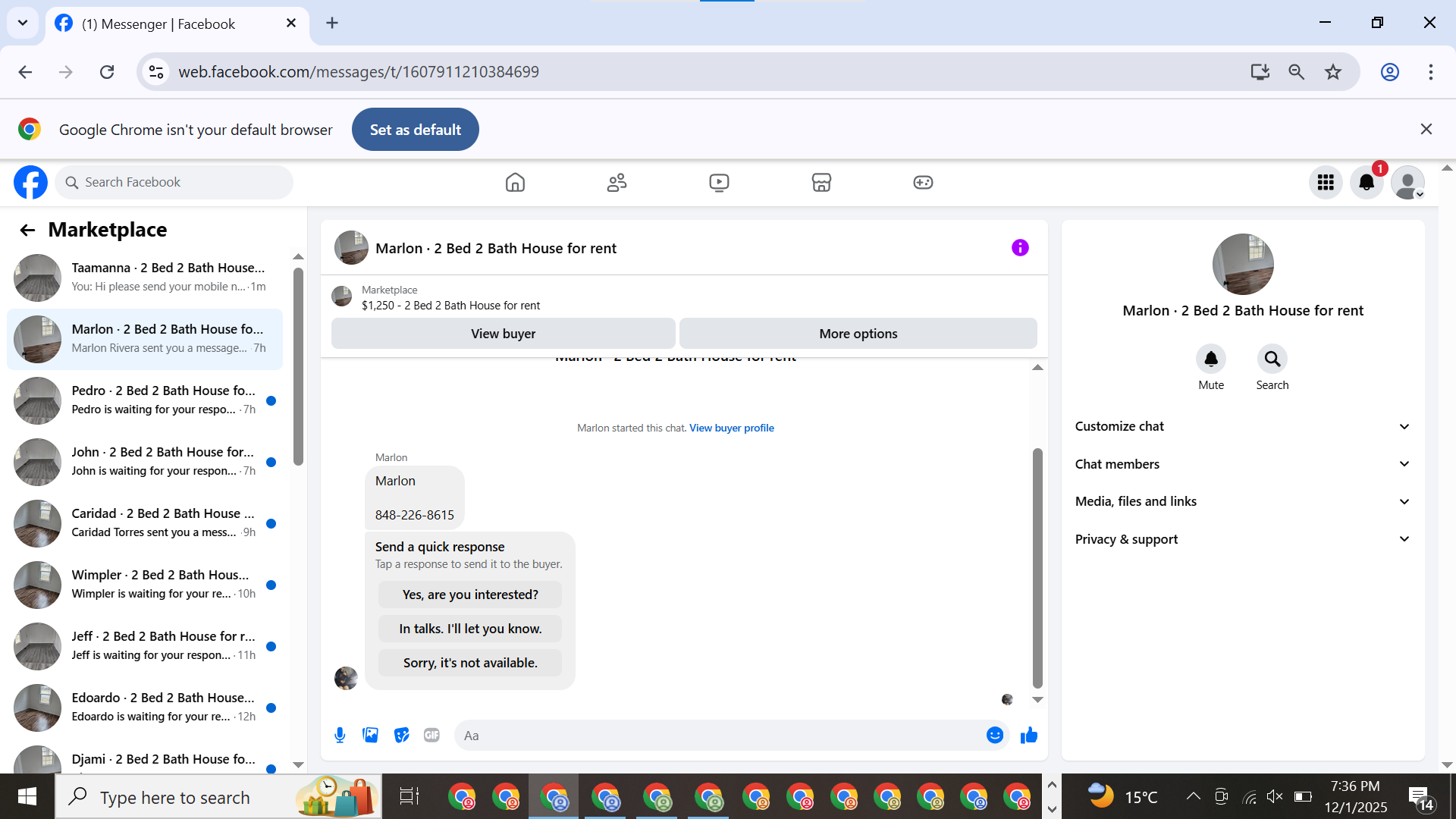The height and width of the screenshot is (819, 1456).
Task: Click the volume muted tray icon
Action: (x=1275, y=796)
